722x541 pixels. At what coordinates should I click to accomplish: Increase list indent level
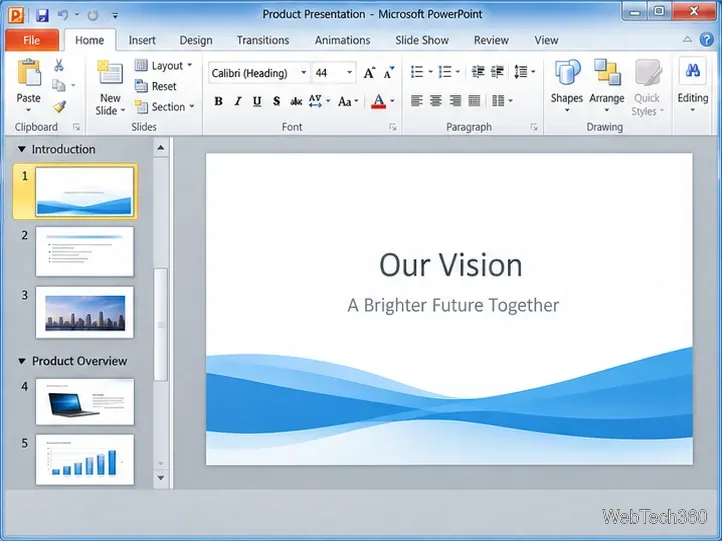coord(497,72)
